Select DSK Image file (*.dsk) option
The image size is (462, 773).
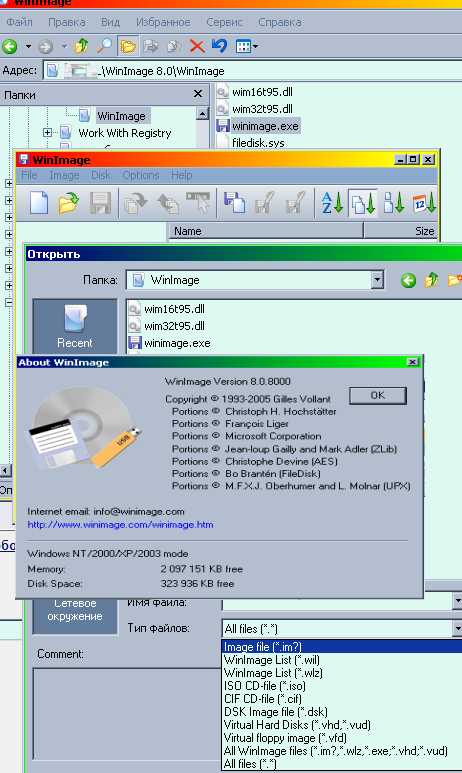click(x=342, y=712)
